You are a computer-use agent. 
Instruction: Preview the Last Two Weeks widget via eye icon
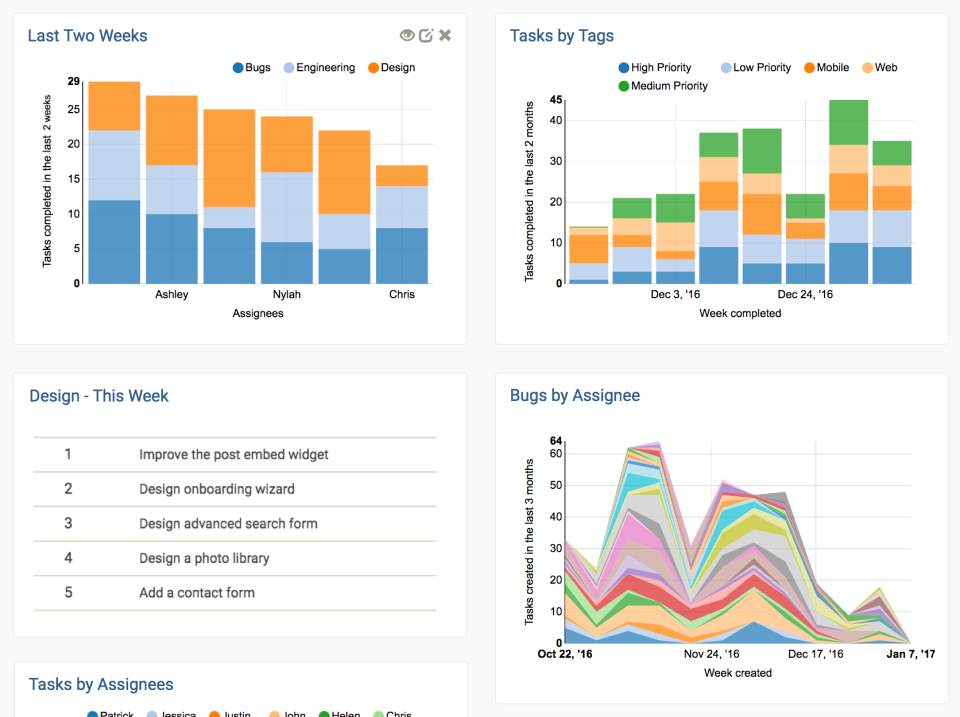point(407,35)
